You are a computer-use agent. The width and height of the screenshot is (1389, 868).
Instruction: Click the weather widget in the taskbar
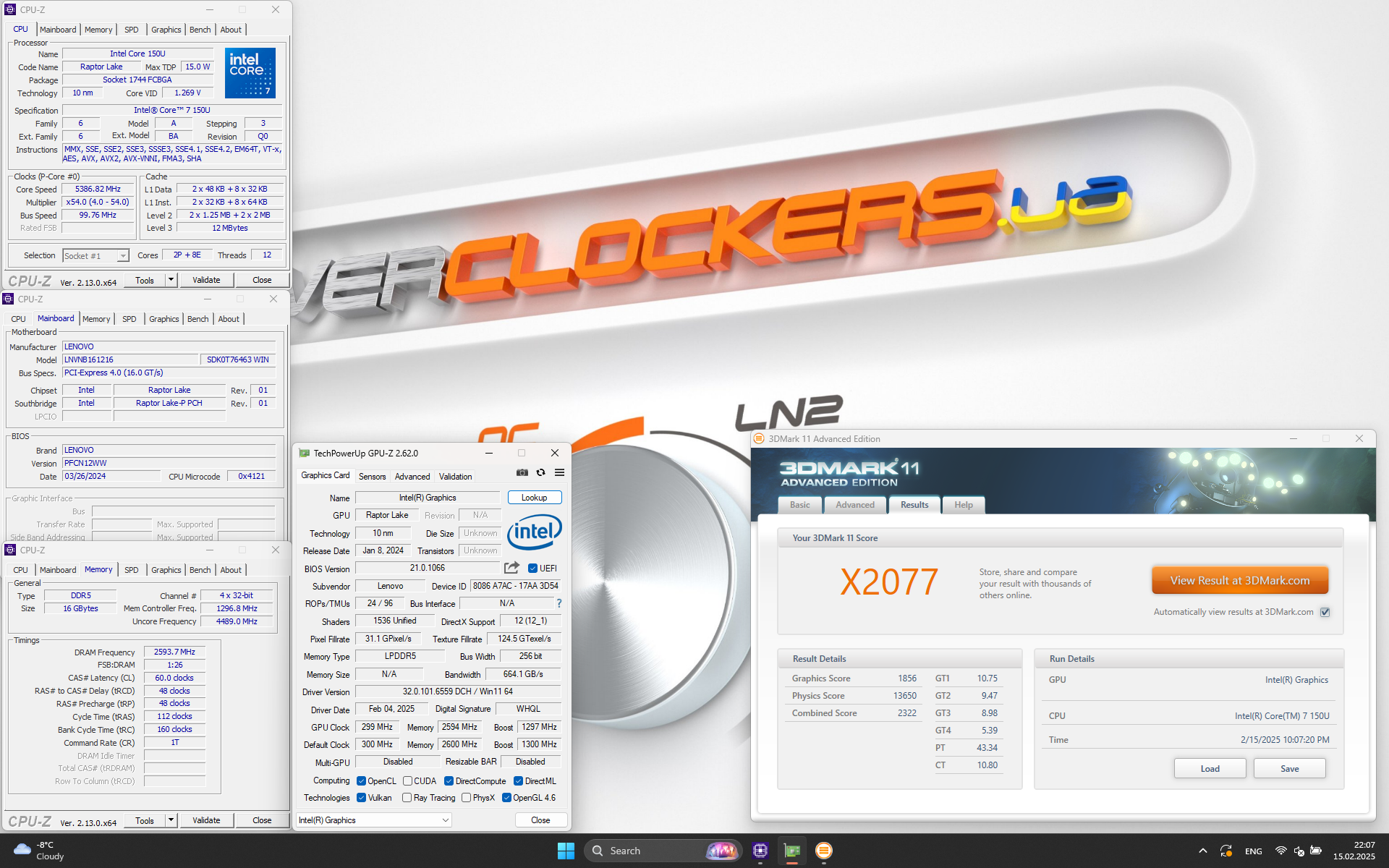[40, 851]
